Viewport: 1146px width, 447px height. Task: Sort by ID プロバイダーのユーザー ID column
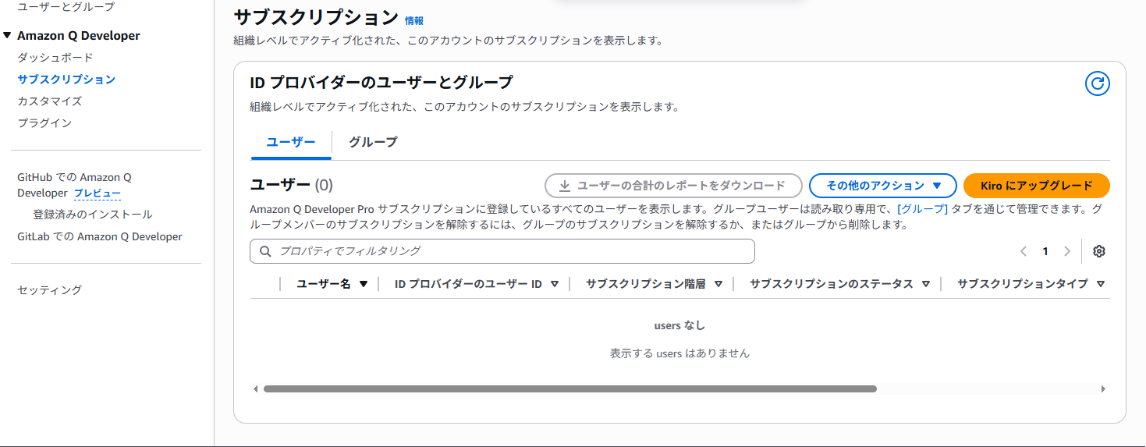pos(554,284)
